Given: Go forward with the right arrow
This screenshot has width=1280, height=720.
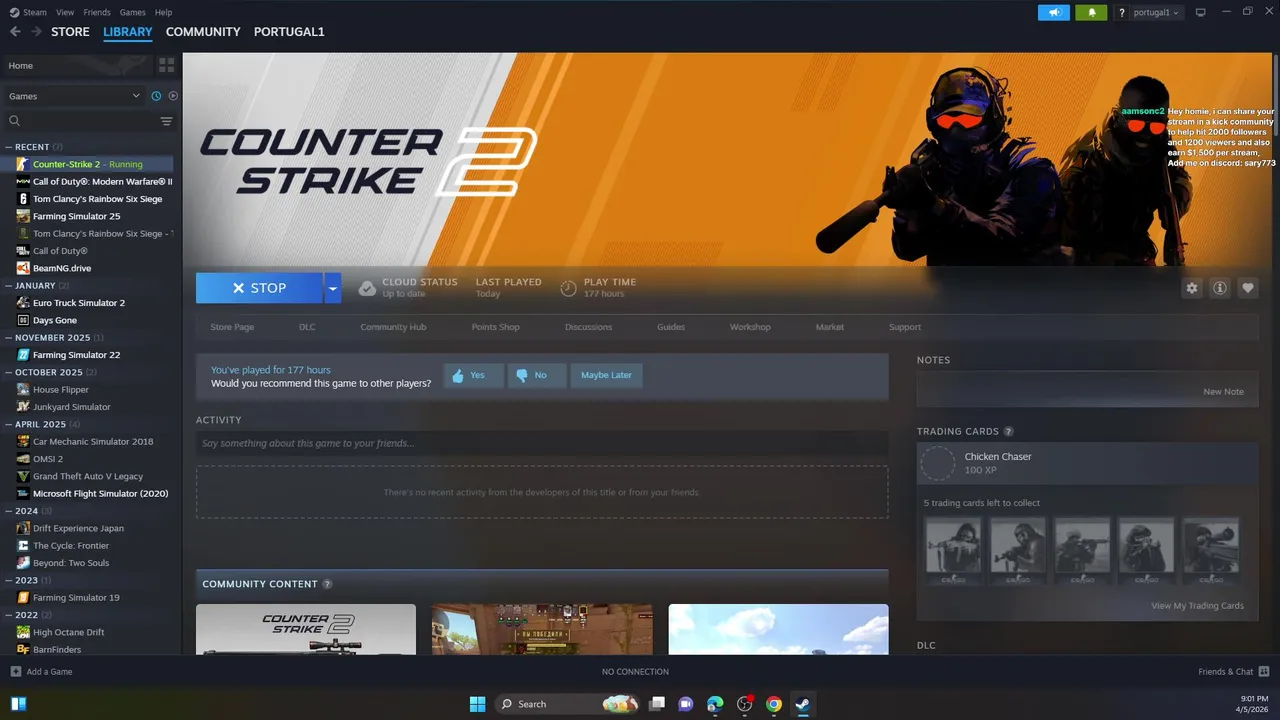Looking at the screenshot, I should pyautogui.click(x=37, y=32).
